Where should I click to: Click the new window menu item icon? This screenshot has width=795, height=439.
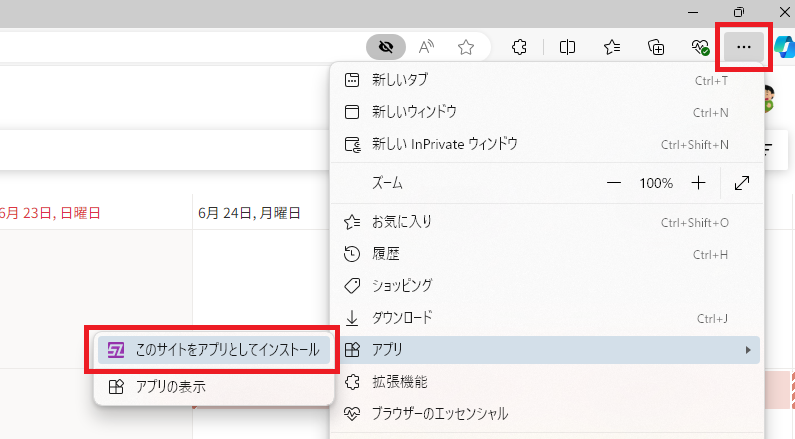[x=352, y=112]
